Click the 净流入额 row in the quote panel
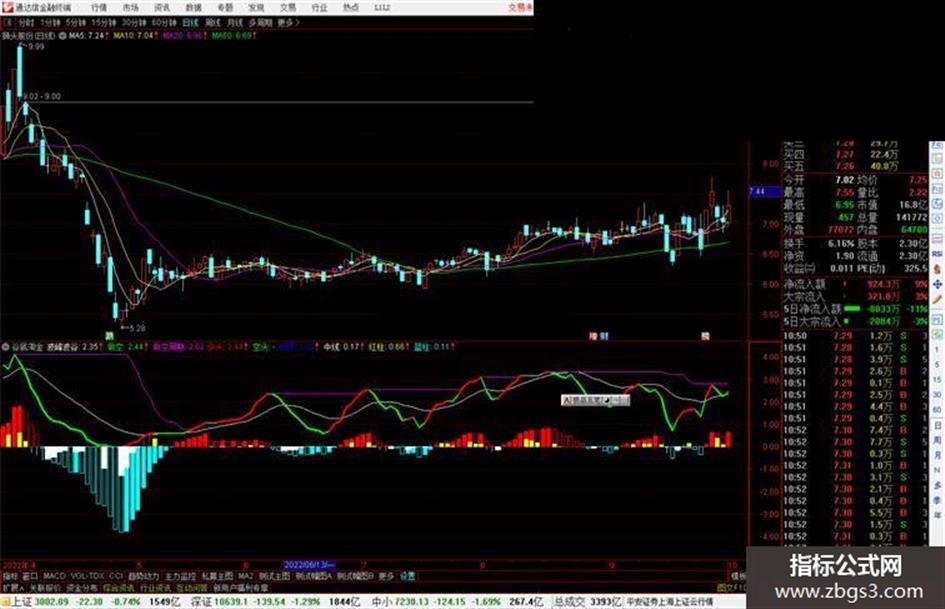This screenshot has height=609, width=945. click(855, 283)
